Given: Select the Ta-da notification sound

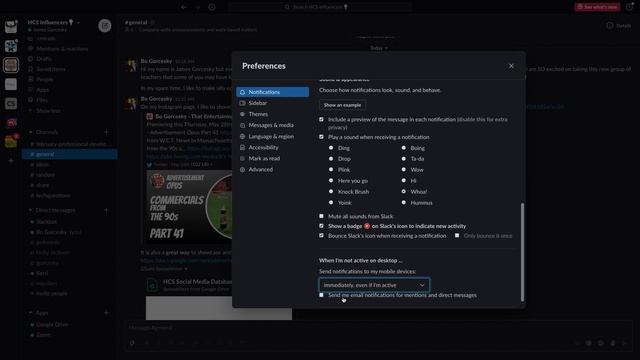Looking at the screenshot, I should tap(404, 158).
